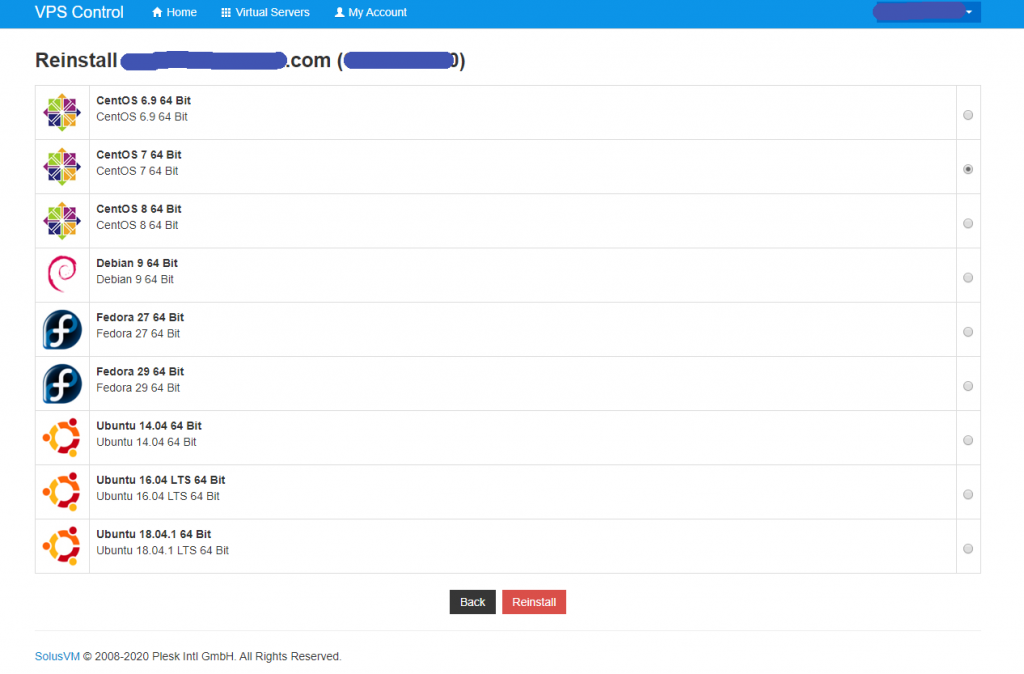Click the non-bold 'Fedora 27 64 Bit' description
Screen dimensions: 1024x674
point(138,334)
